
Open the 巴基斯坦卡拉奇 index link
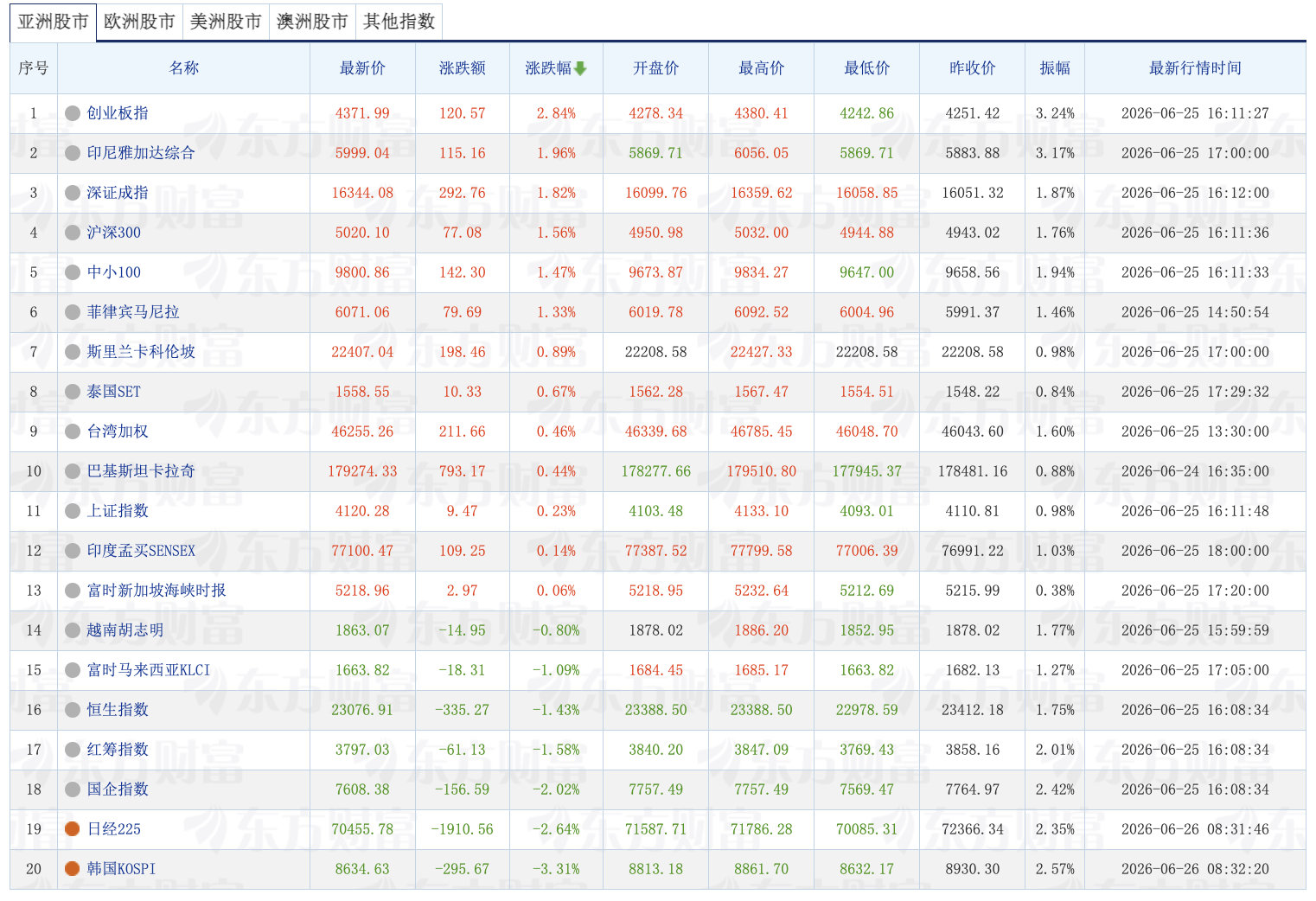tap(141, 471)
